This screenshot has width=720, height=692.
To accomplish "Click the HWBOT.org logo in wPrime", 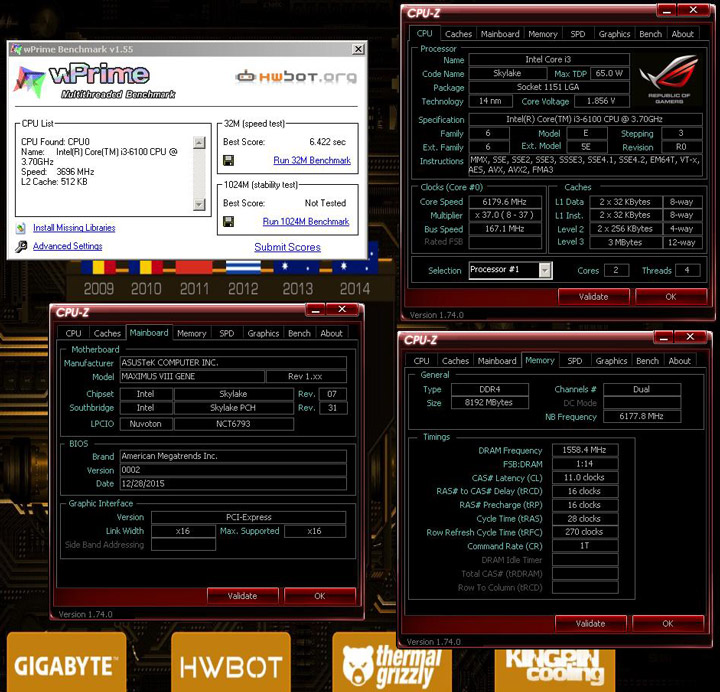I will (296, 77).
